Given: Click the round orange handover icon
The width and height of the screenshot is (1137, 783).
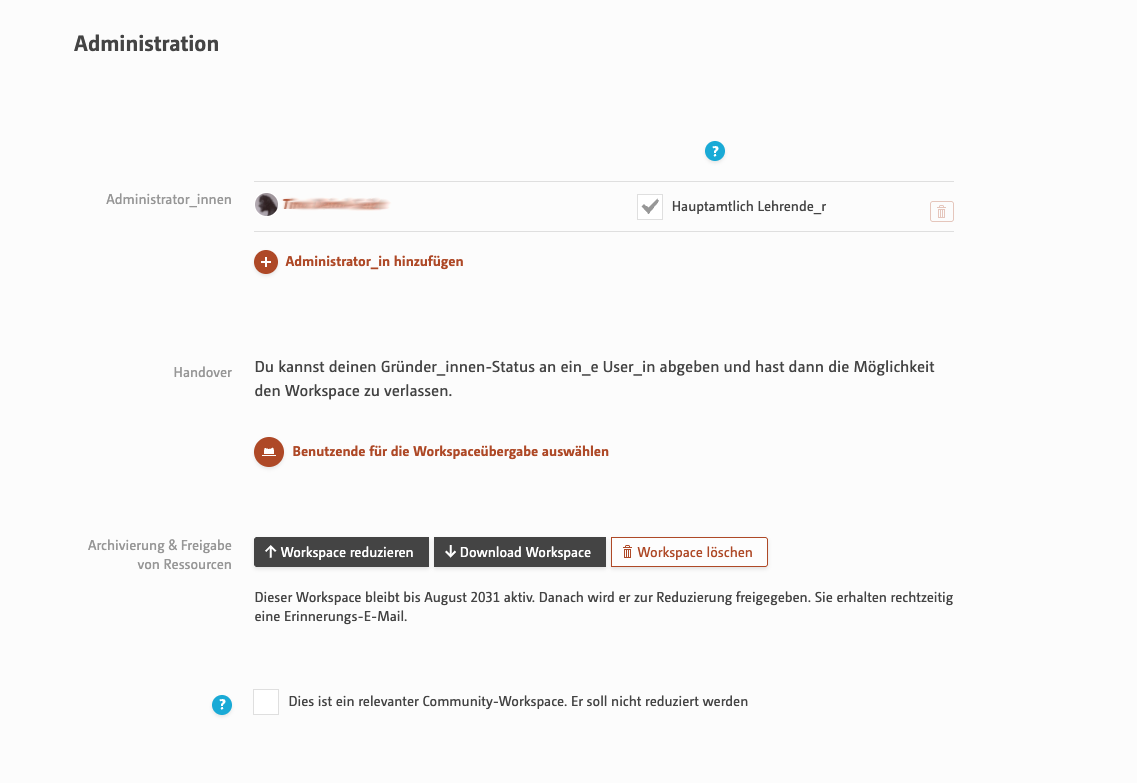Looking at the screenshot, I should click(x=269, y=452).
